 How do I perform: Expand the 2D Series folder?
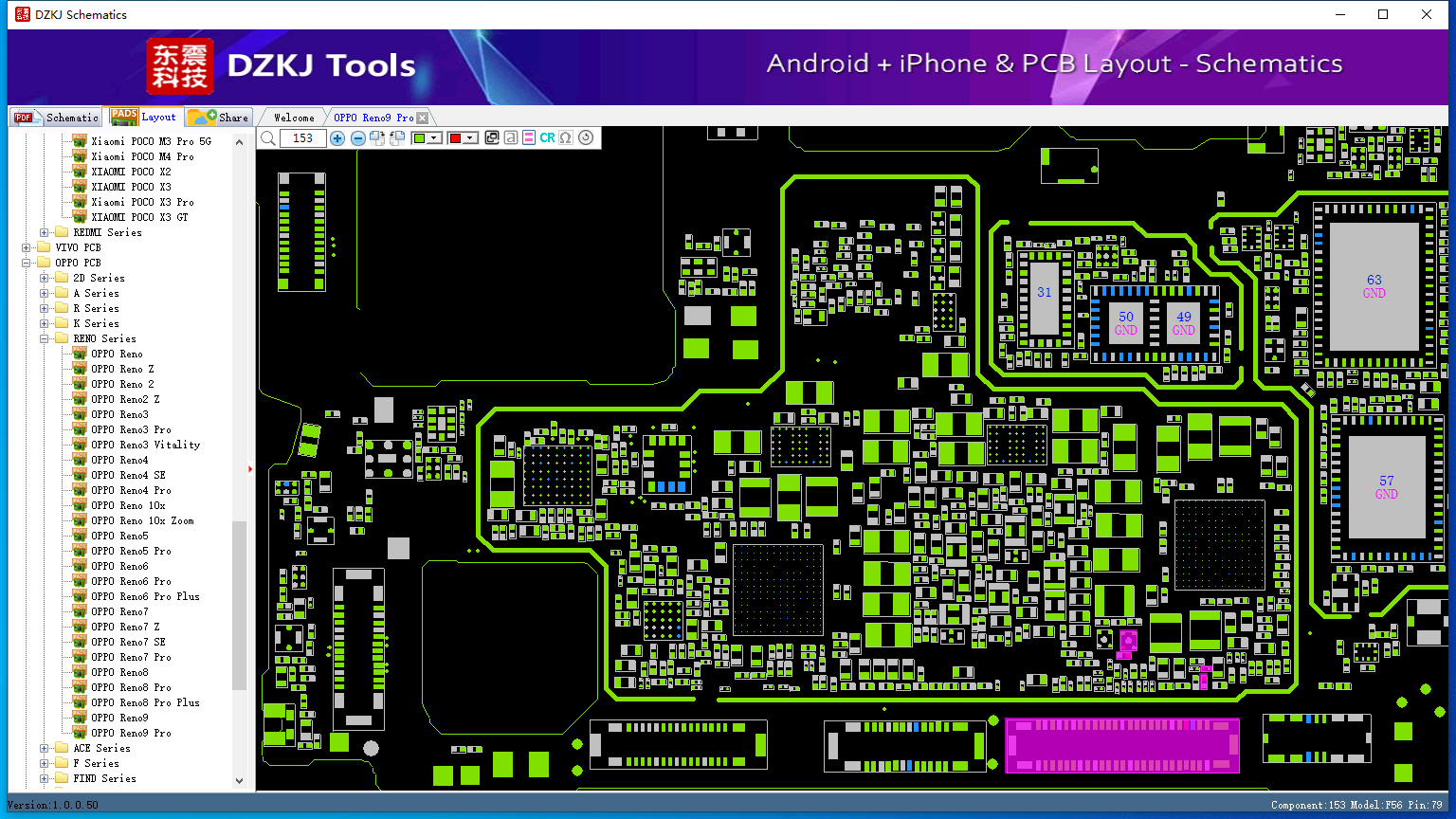(45, 278)
